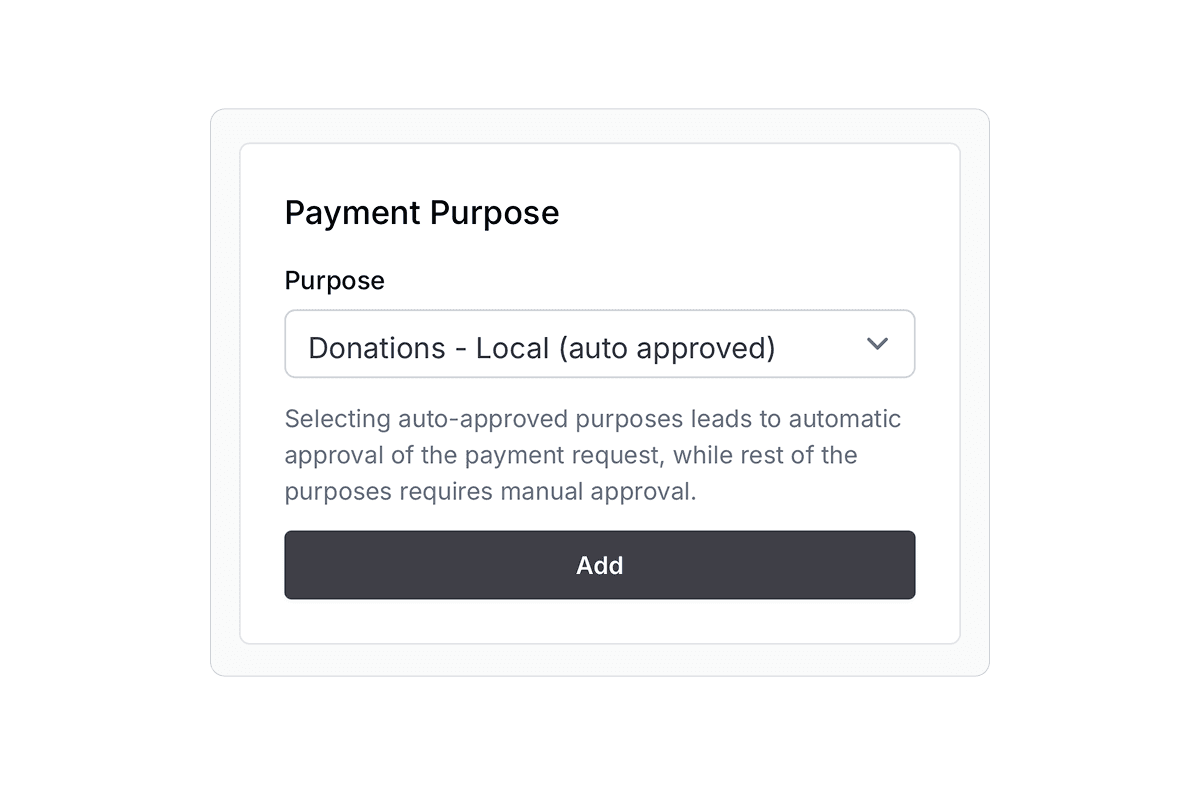The height and width of the screenshot is (785, 1200).
Task: Click the word 'Add' on dark button
Action: [599, 565]
